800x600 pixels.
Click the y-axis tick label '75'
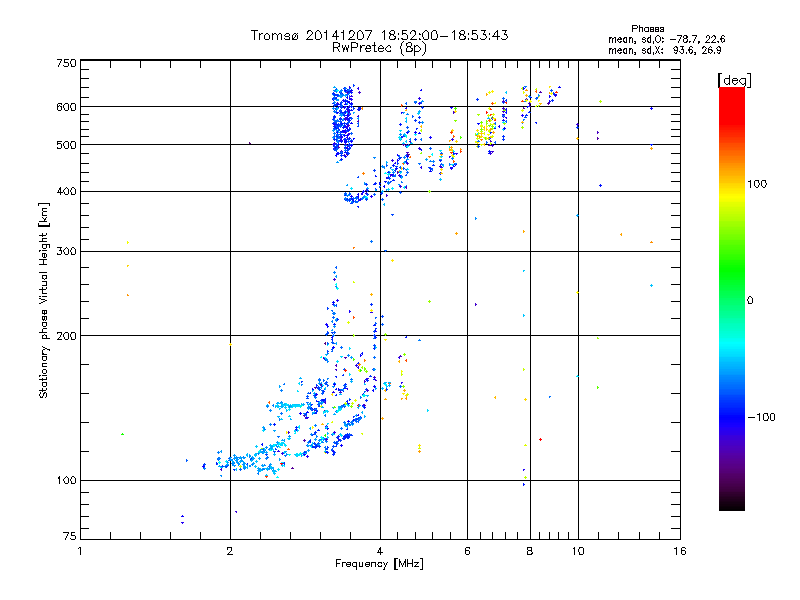(x=69, y=536)
